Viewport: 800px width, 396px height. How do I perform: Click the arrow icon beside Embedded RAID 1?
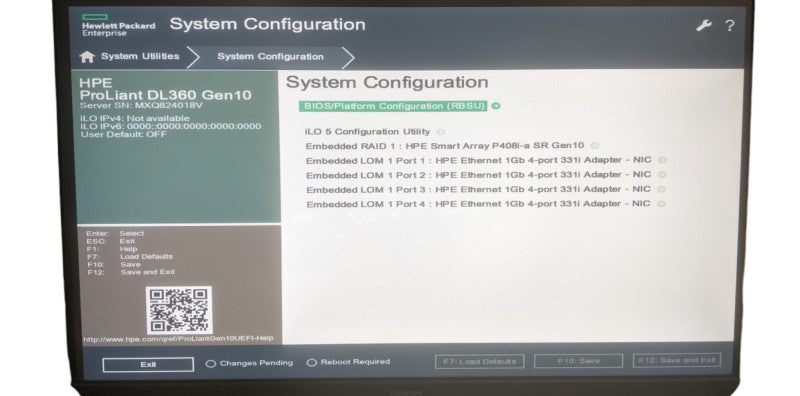click(x=594, y=146)
